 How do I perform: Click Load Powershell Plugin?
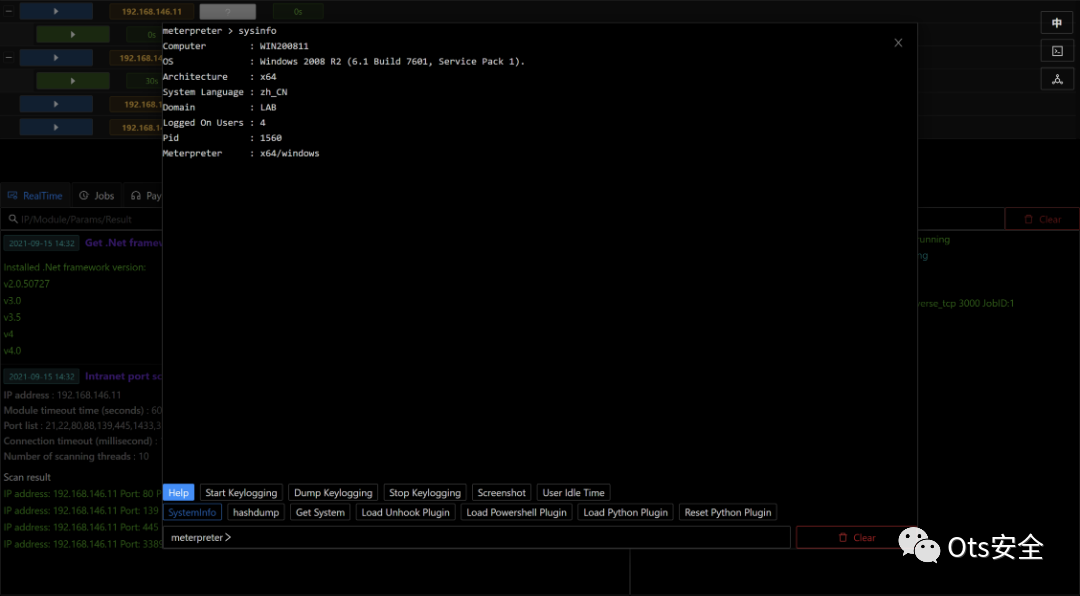517,512
